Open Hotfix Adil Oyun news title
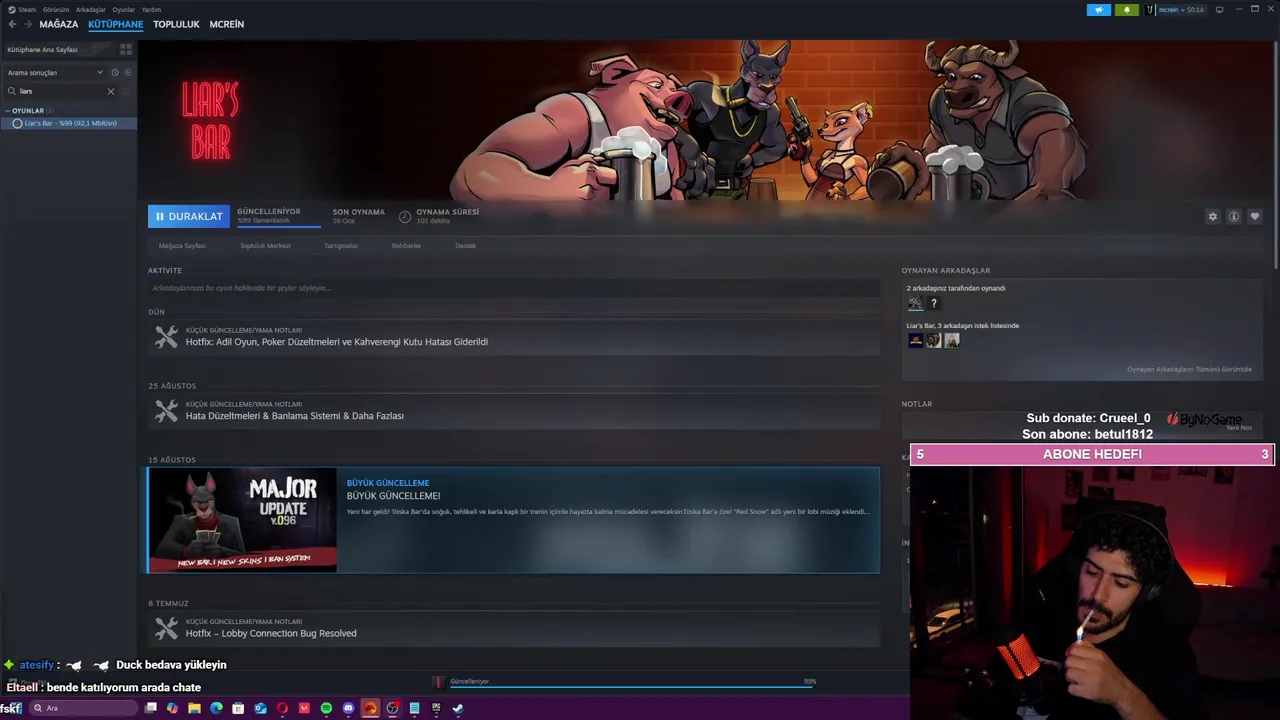Screen dimensions: 1280x720 [337, 342]
